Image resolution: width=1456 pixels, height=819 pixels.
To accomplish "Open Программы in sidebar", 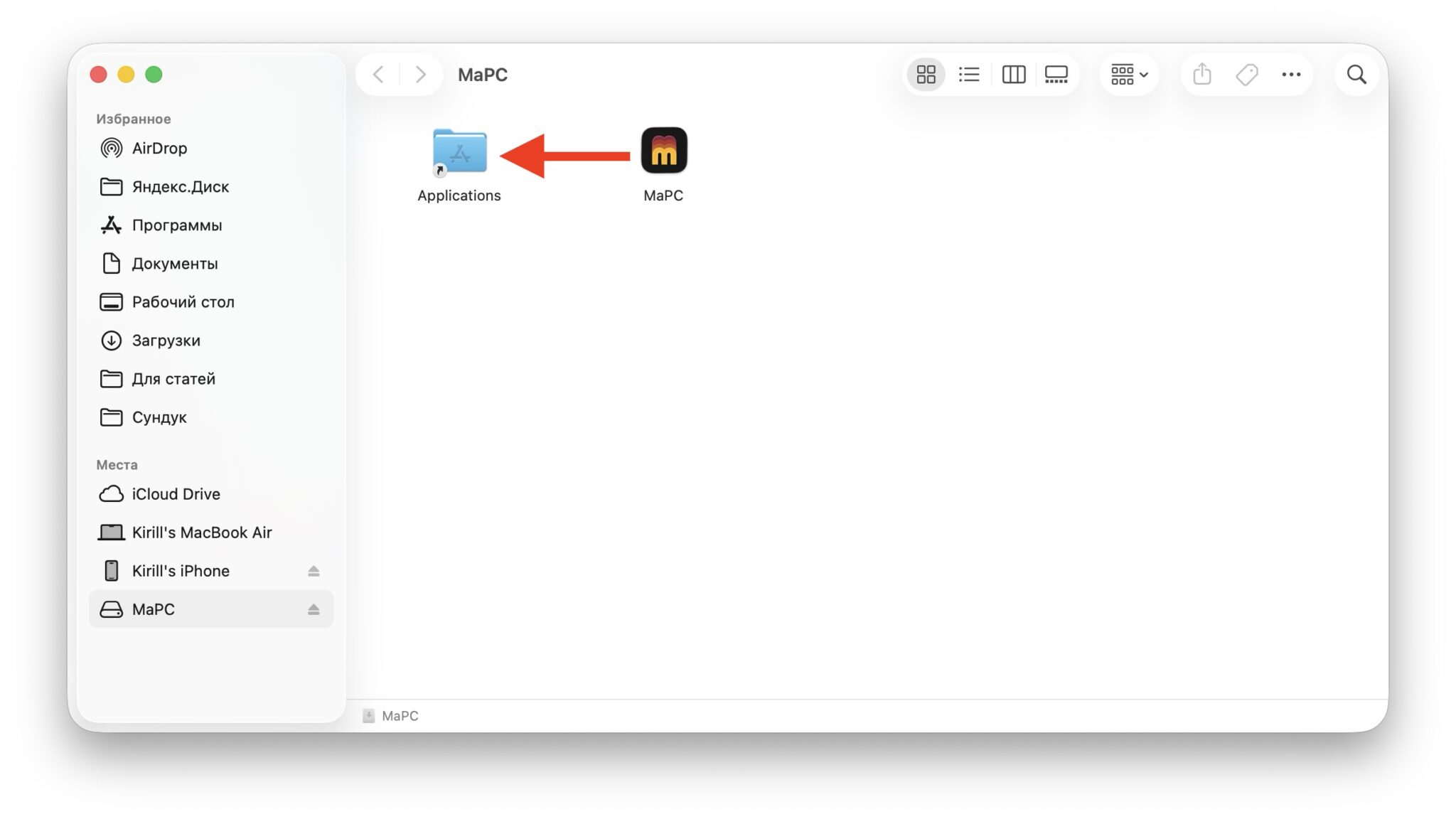I will 210,225.
